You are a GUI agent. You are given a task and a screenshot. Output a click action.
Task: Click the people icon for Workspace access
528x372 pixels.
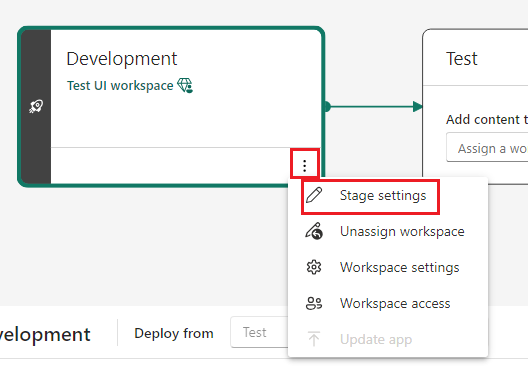click(x=314, y=303)
